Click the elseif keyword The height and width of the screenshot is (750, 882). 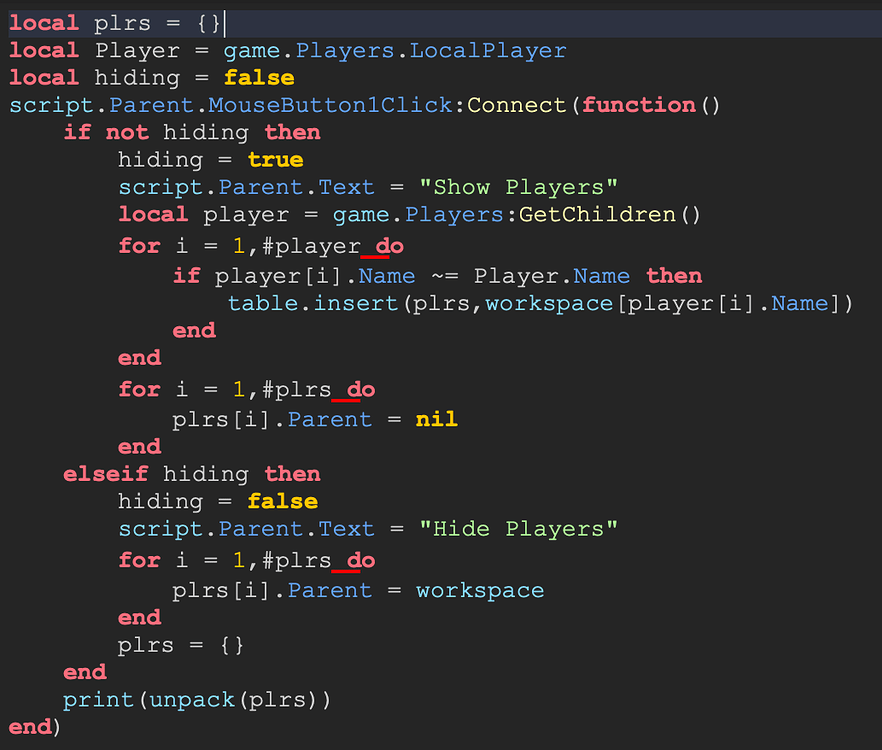106,474
